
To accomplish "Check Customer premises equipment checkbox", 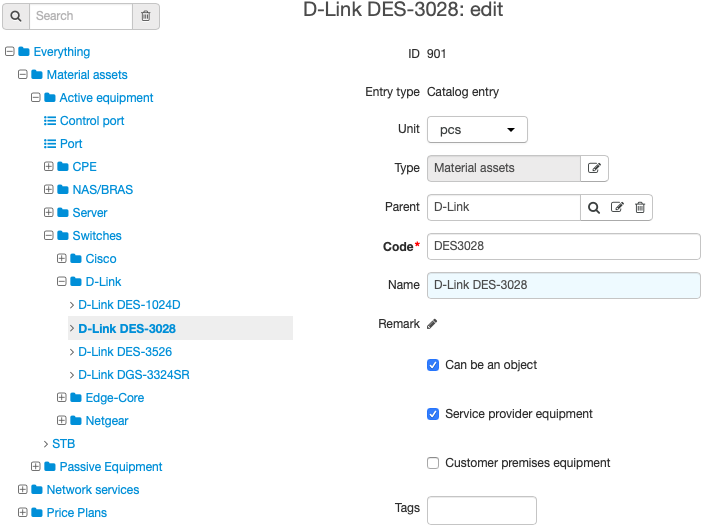I will pyautogui.click(x=433, y=463).
